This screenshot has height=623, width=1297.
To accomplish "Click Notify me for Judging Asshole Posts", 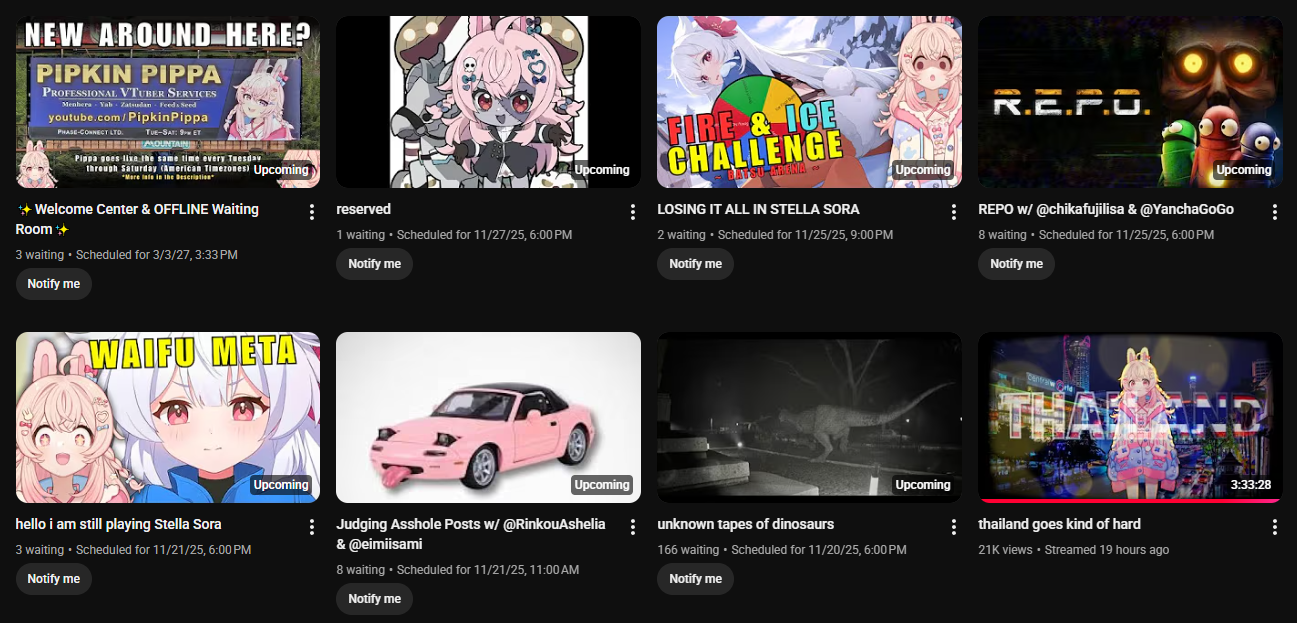I will pyautogui.click(x=375, y=599).
